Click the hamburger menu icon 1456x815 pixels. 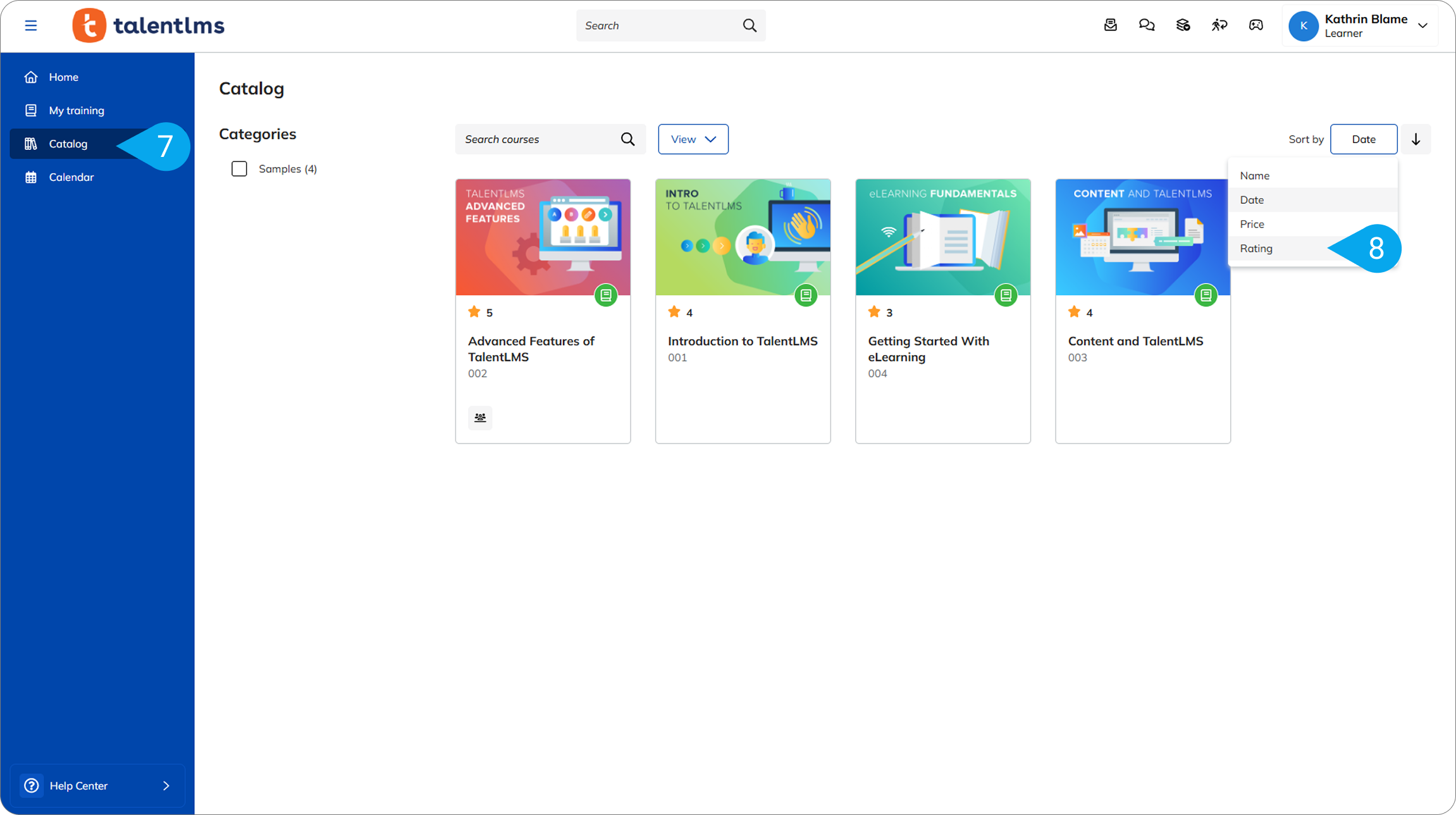point(30,25)
